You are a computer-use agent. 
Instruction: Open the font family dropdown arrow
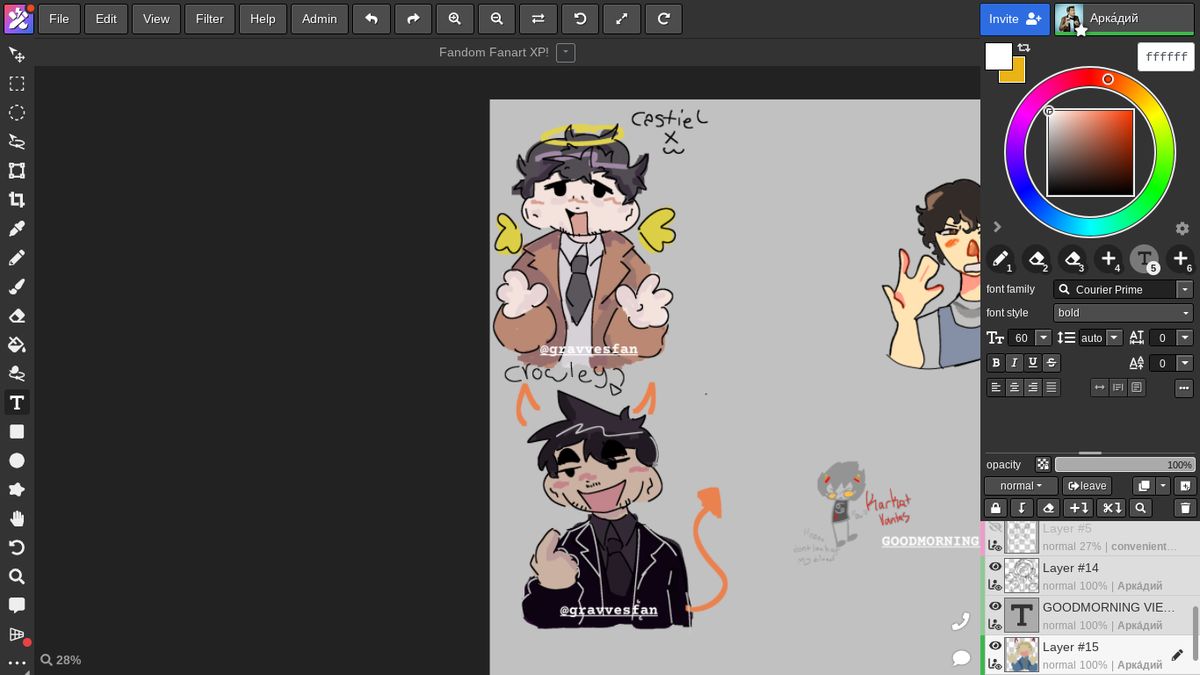click(1185, 289)
